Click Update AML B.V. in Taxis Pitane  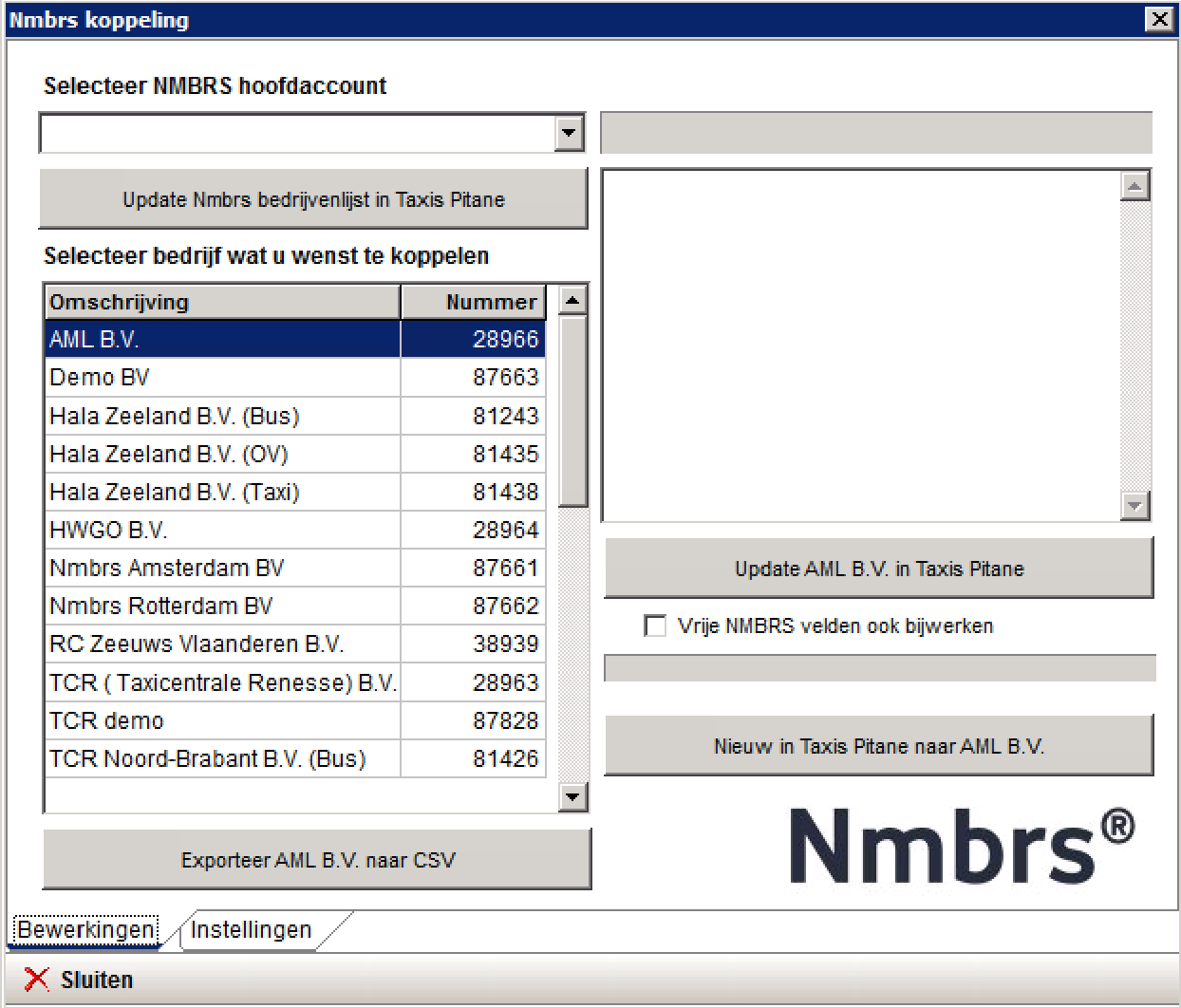coord(879,569)
